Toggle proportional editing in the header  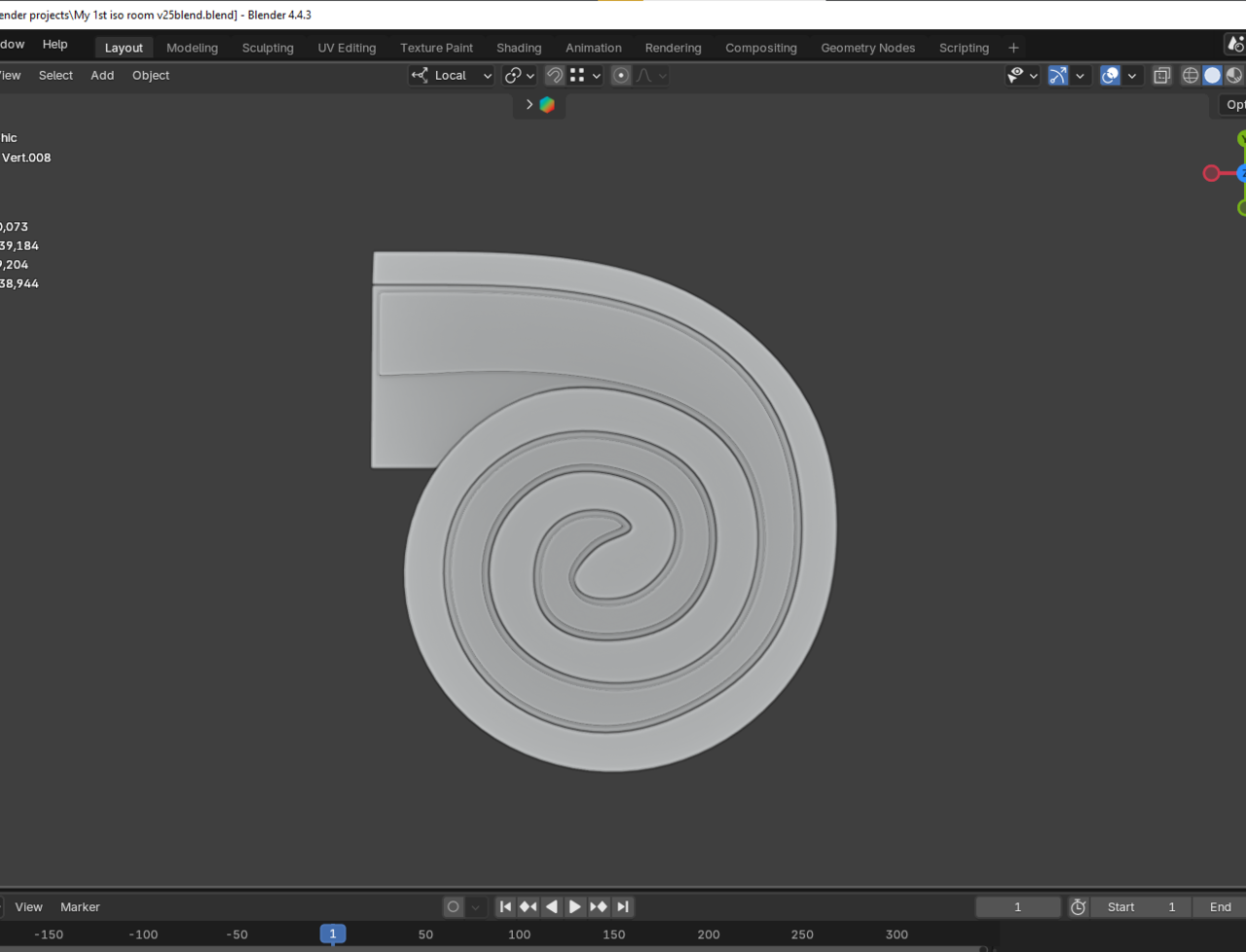(x=621, y=76)
